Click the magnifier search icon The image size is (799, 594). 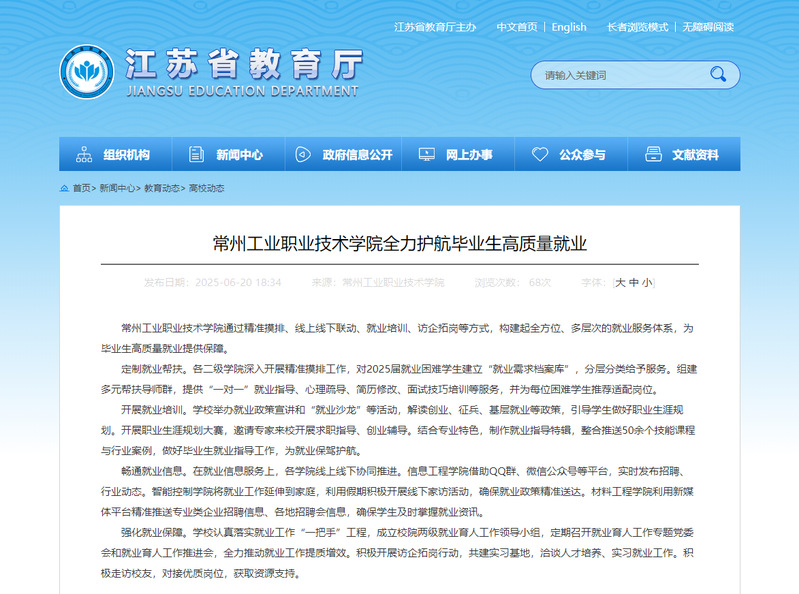click(717, 75)
